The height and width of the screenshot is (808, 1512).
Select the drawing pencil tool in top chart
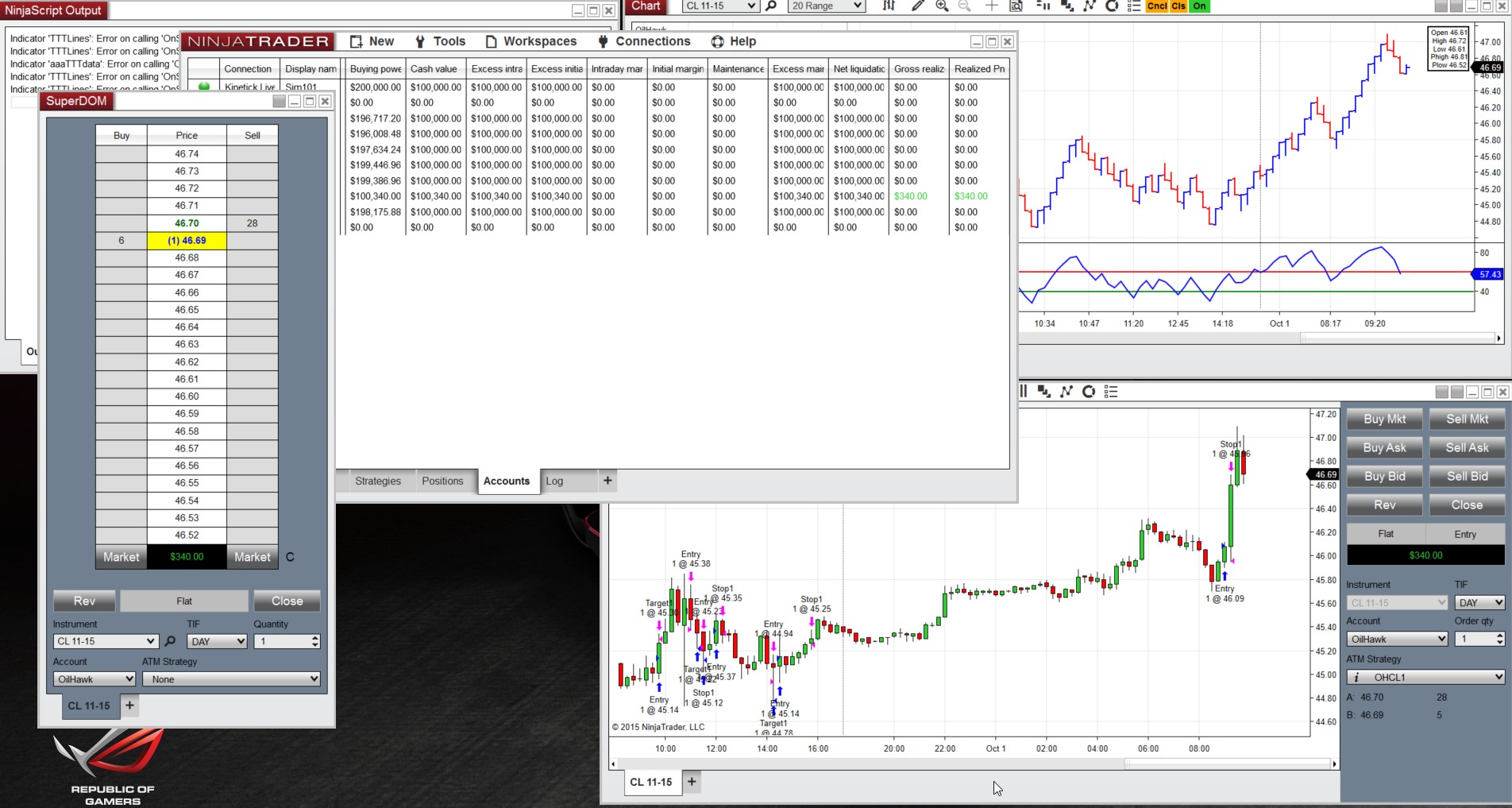pyautogui.click(x=917, y=6)
